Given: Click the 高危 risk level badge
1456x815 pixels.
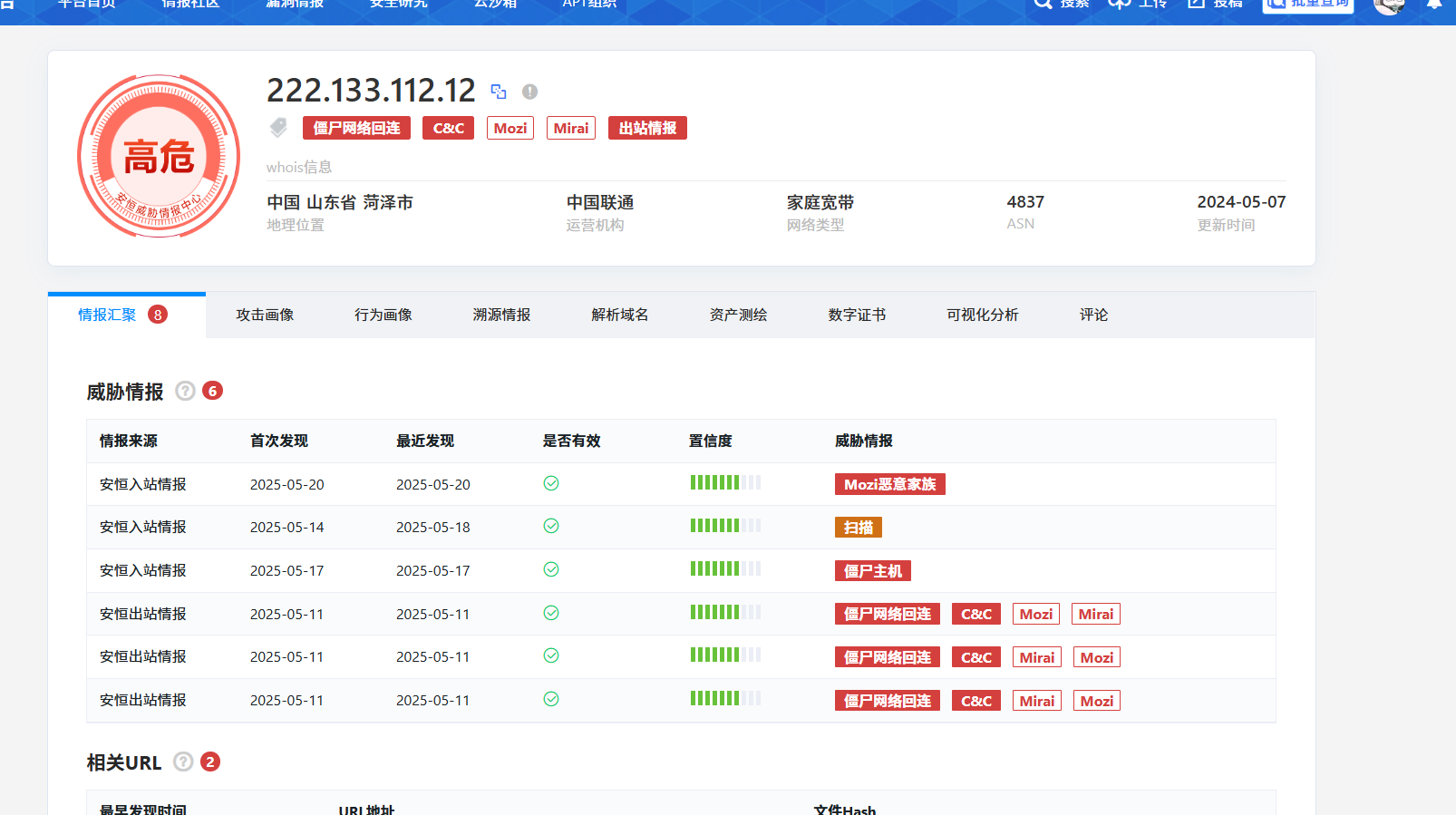Looking at the screenshot, I should [159, 156].
